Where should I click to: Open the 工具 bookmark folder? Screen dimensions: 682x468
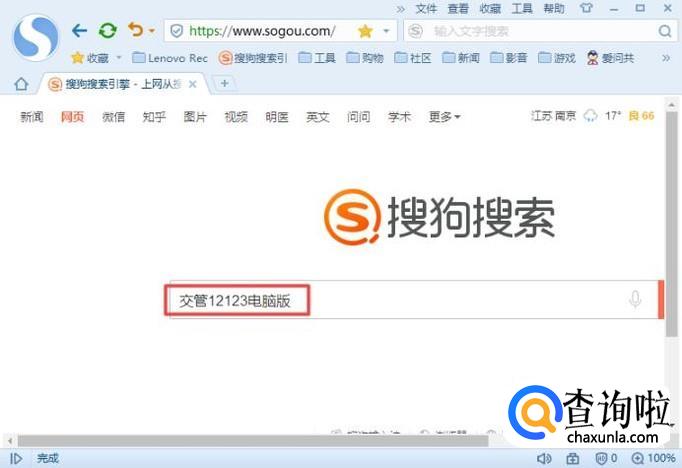pyautogui.click(x=317, y=58)
